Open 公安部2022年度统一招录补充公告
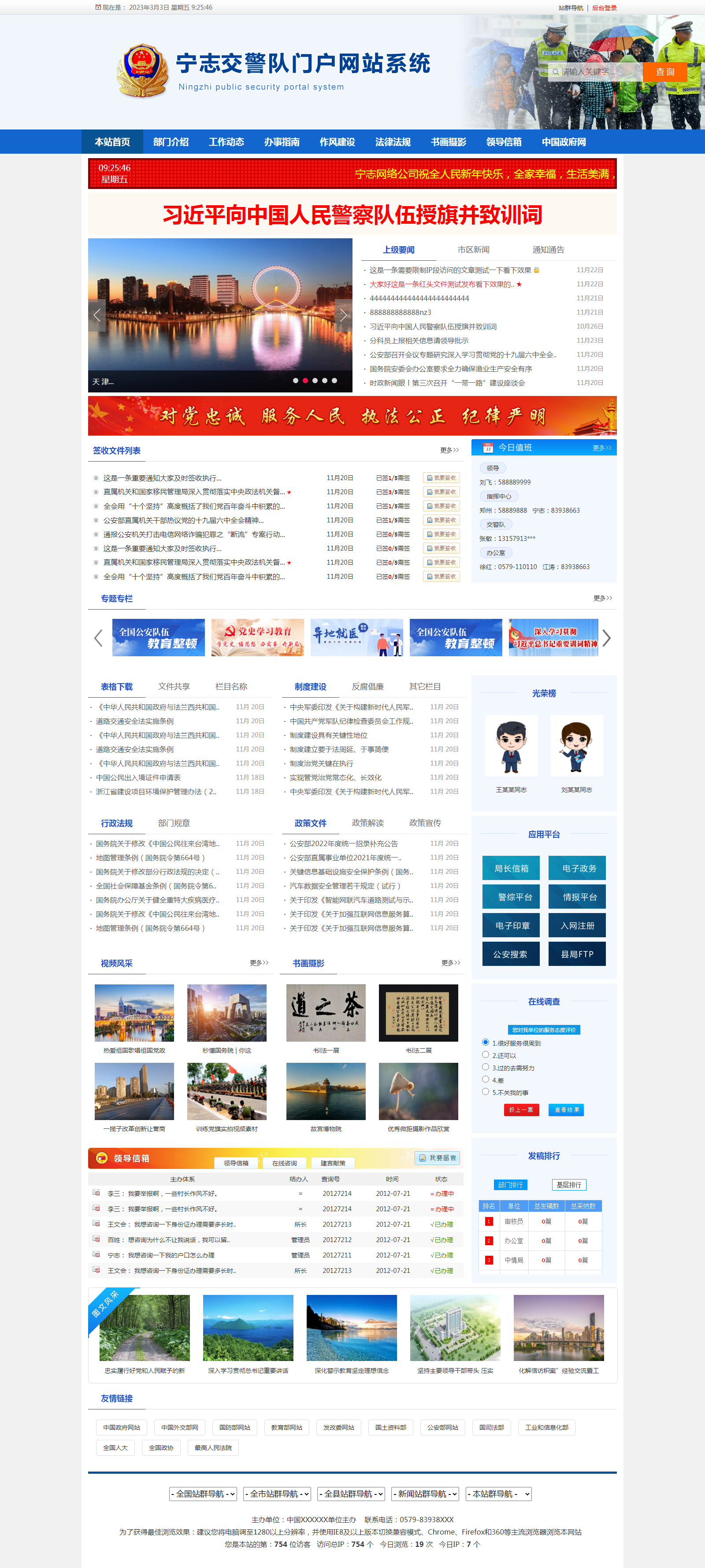 (x=344, y=843)
